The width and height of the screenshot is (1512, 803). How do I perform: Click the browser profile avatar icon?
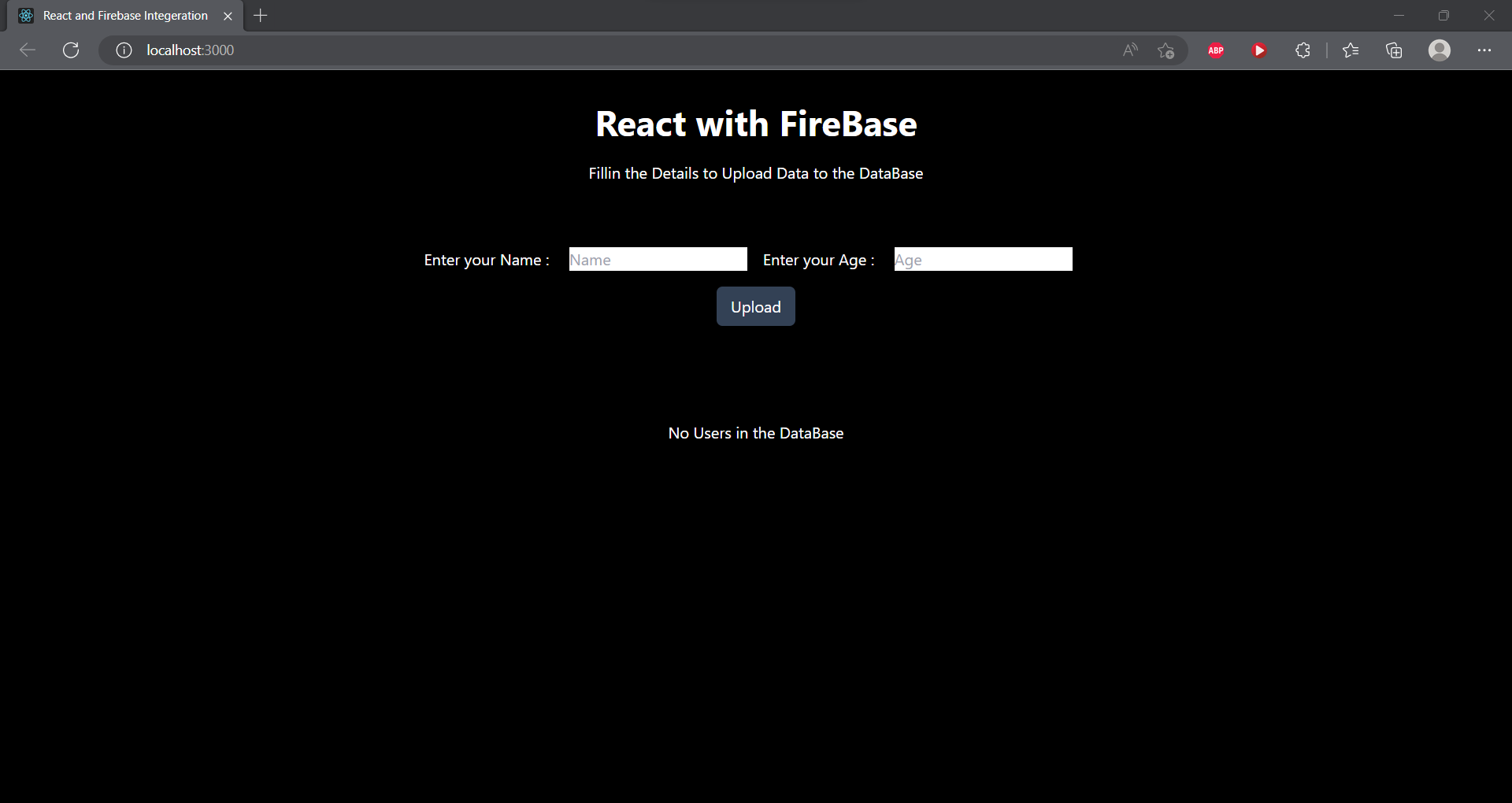1440,50
